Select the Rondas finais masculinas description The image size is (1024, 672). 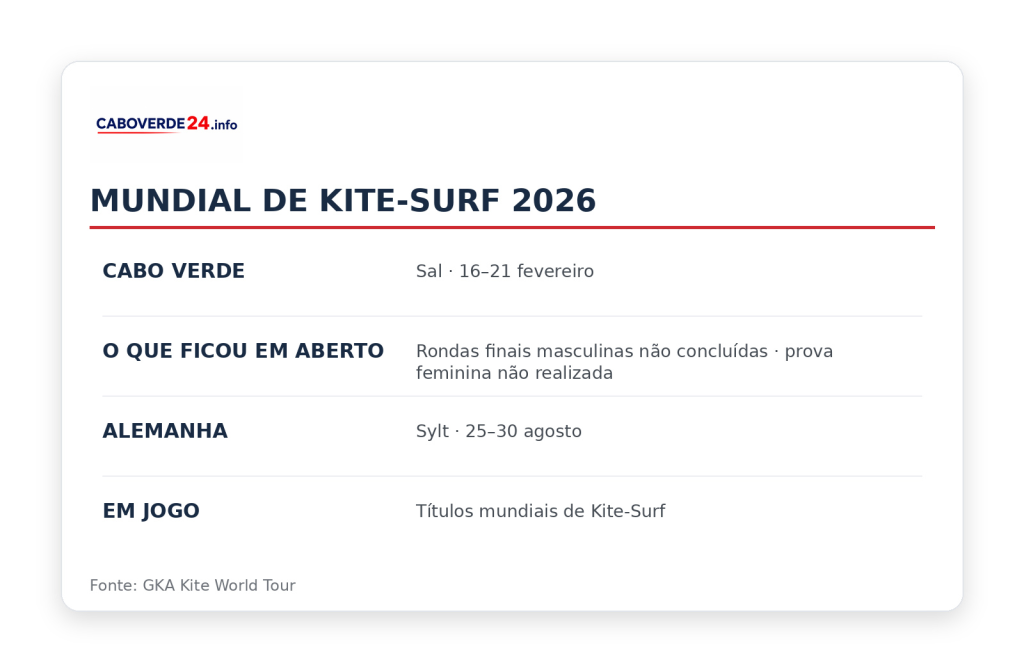(624, 362)
